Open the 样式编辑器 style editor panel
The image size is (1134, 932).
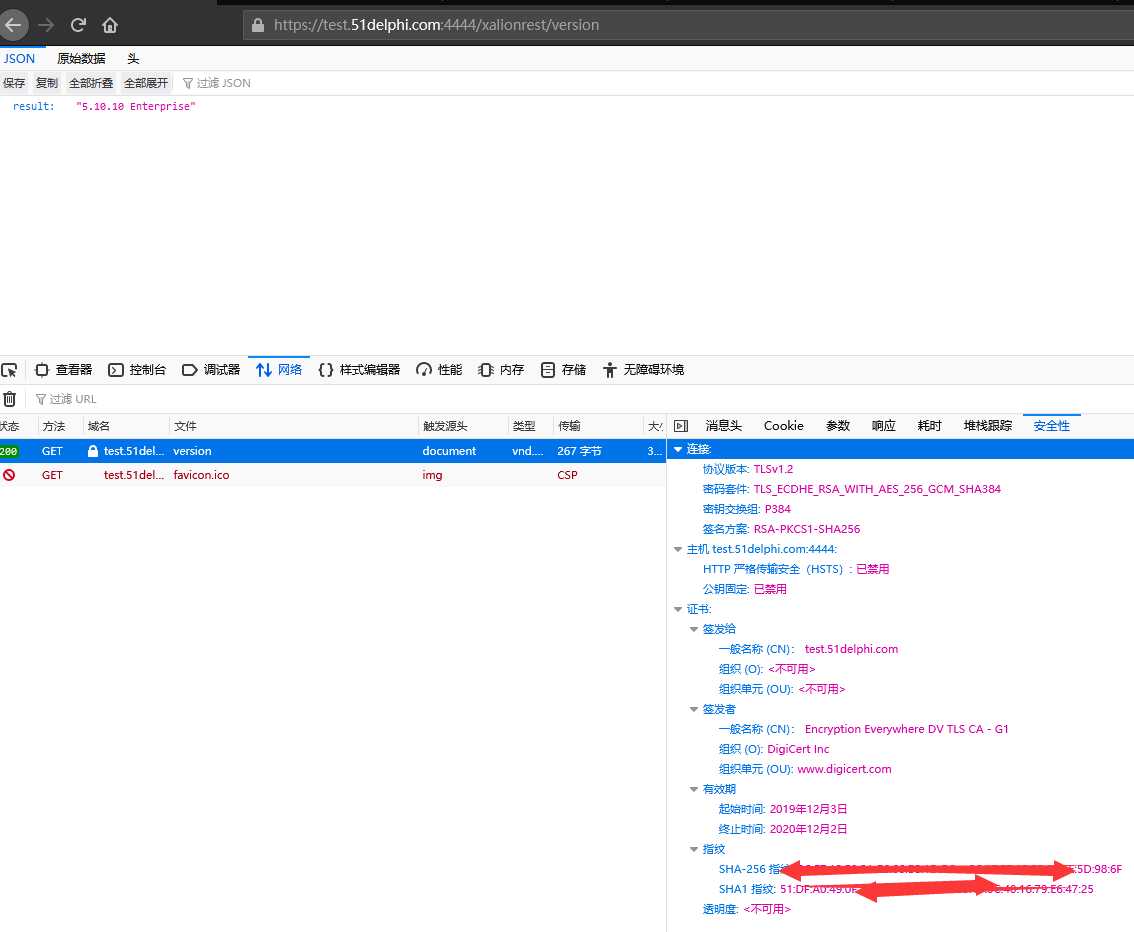click(x=359, y=370)
